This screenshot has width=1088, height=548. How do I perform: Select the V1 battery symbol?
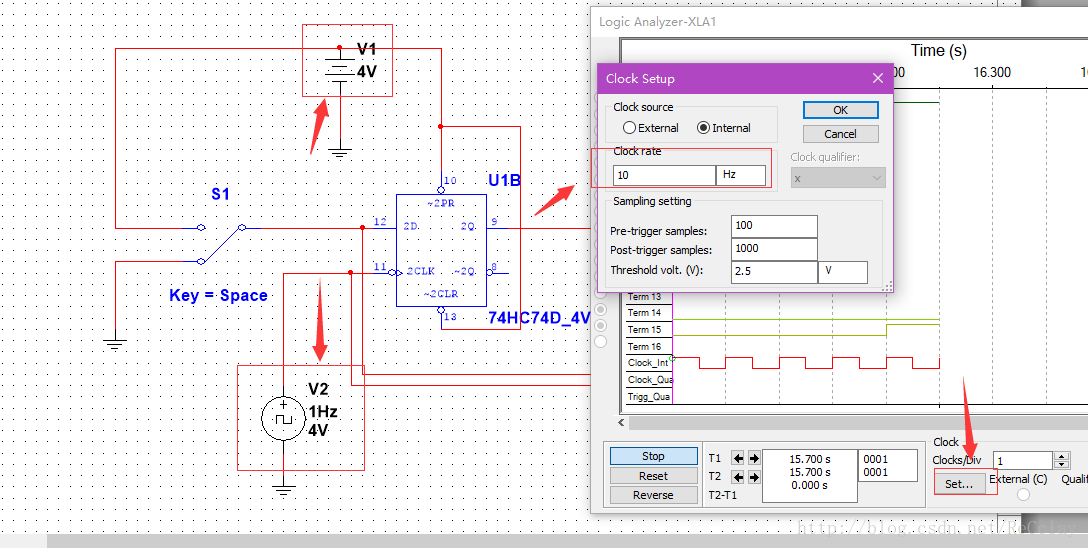pos(339,70)
